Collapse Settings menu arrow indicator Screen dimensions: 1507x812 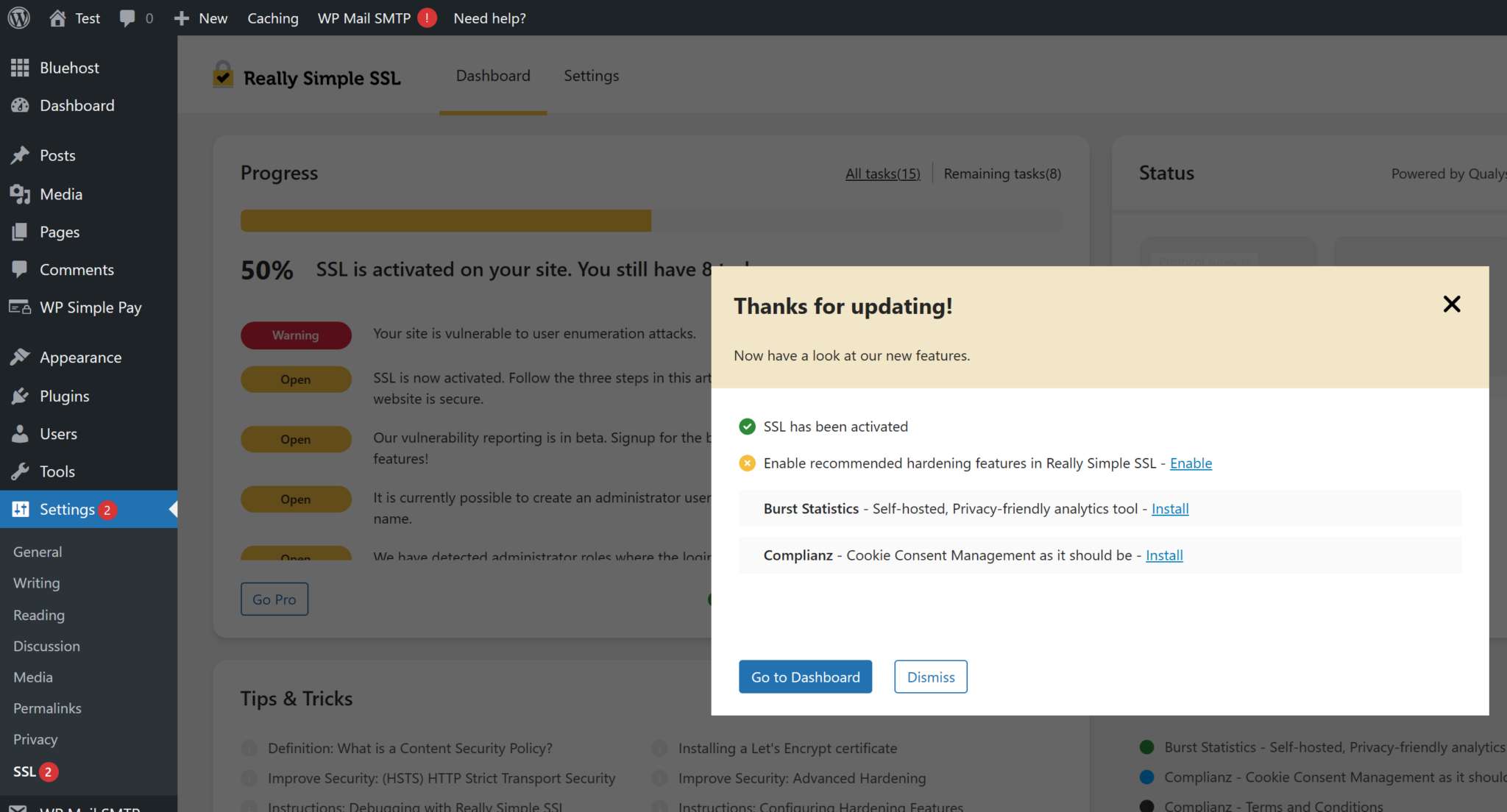point(173,509)
